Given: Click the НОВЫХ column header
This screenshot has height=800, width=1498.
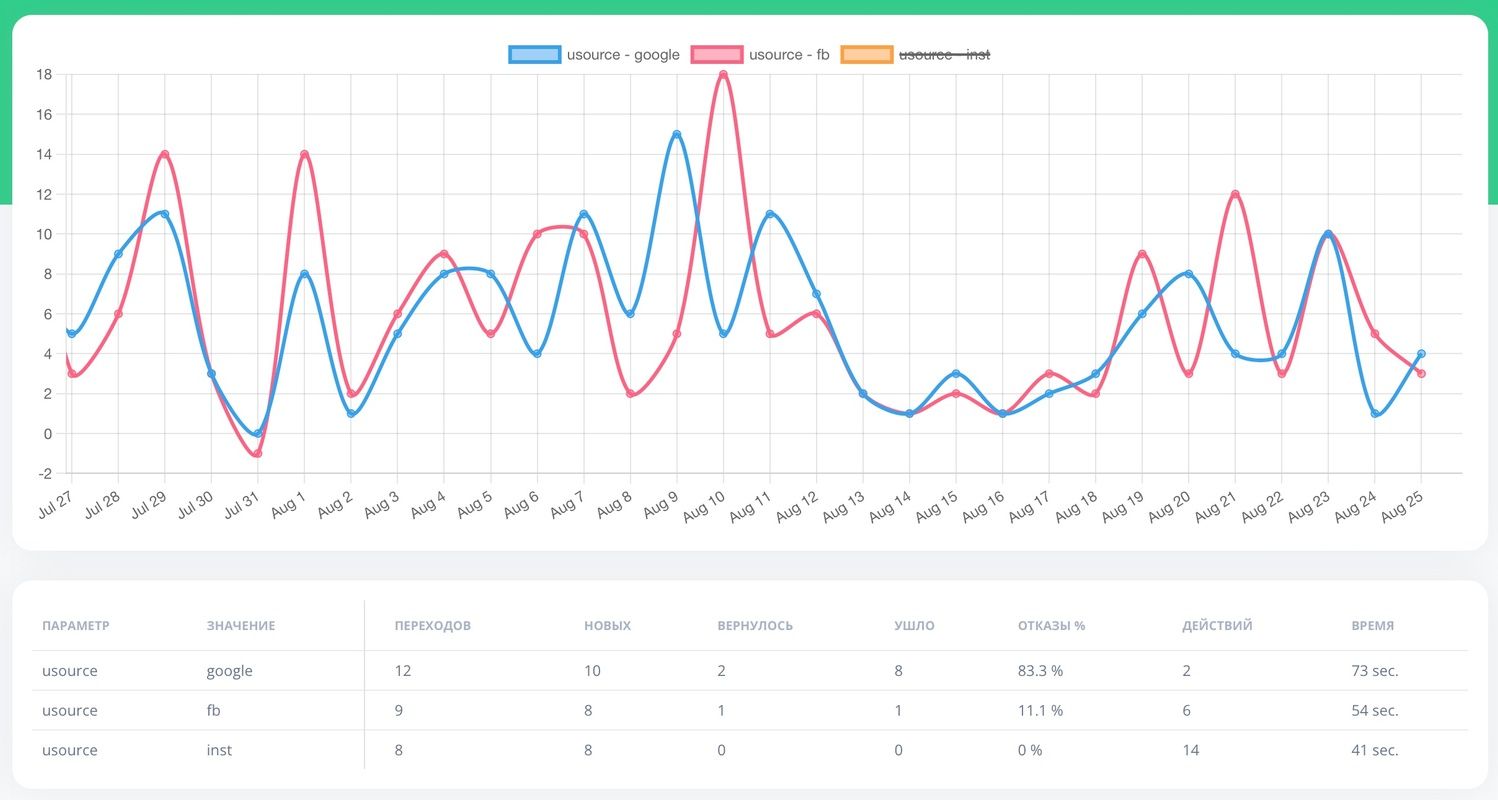Looking at the screenshot, I should tap(608, 626).
